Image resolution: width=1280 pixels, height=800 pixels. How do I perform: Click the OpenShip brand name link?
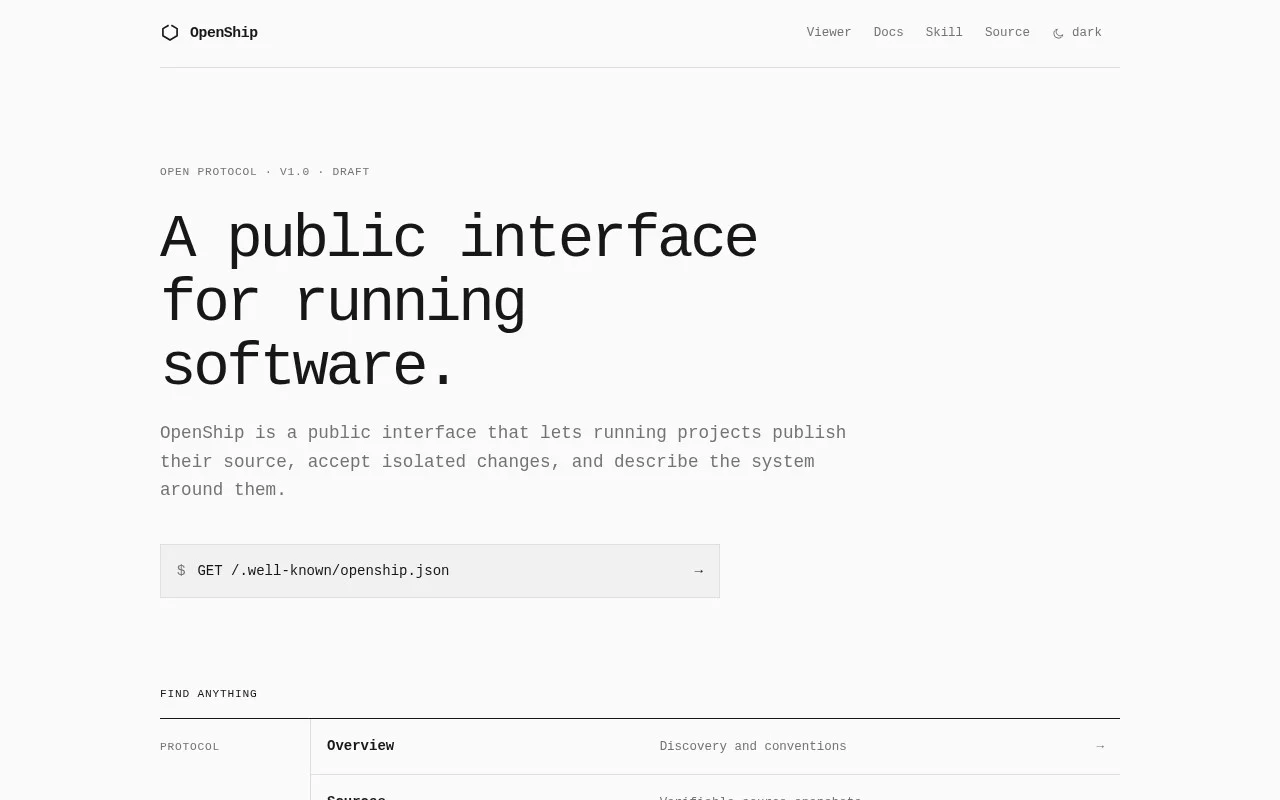coord(224,33)
